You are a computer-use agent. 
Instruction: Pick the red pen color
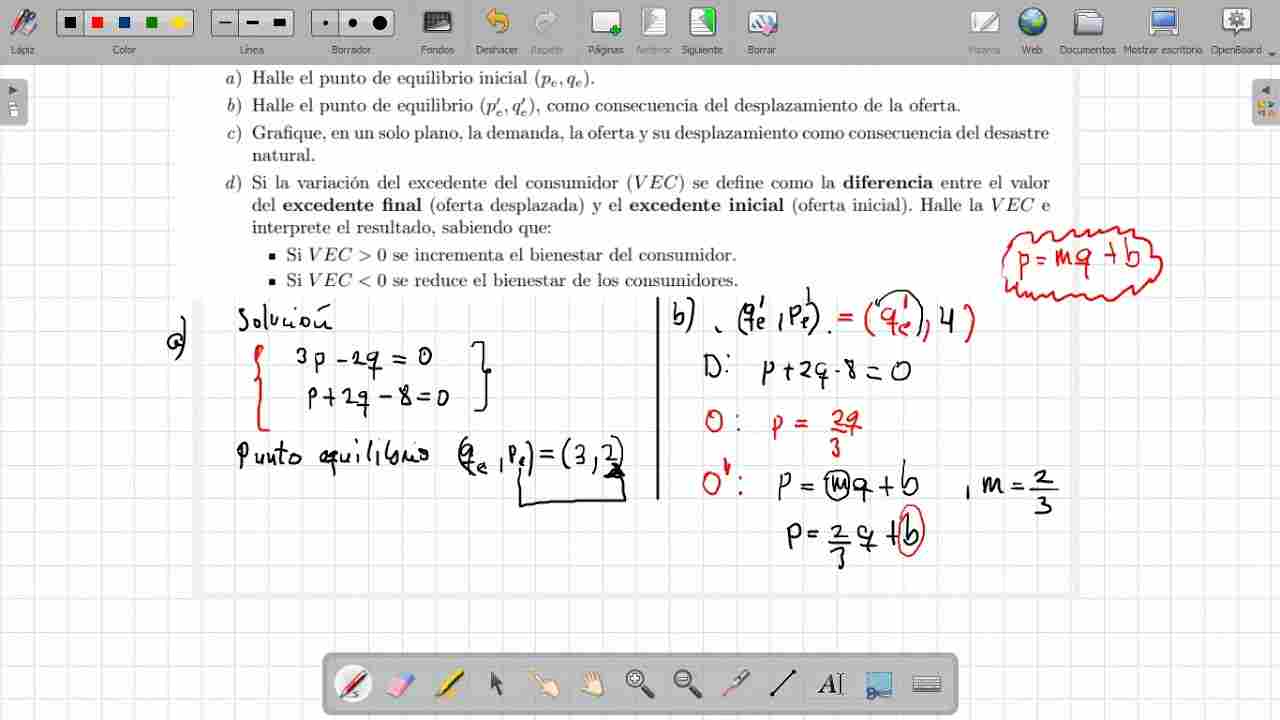point(97,23)
